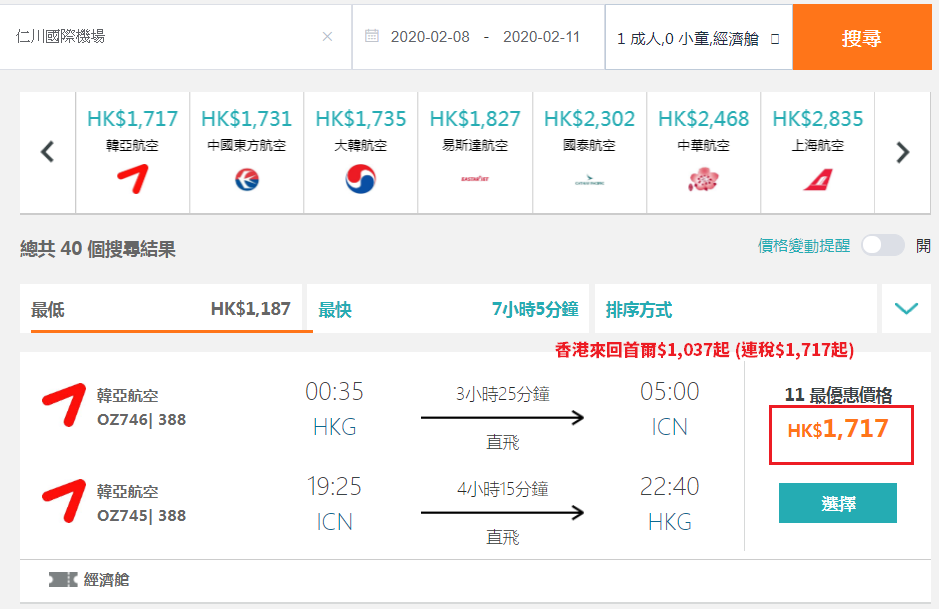Click the ticket icon beside 經濟艙
Image resolution: width=939 pixels, height=609 pixels.
pos(63,580)
